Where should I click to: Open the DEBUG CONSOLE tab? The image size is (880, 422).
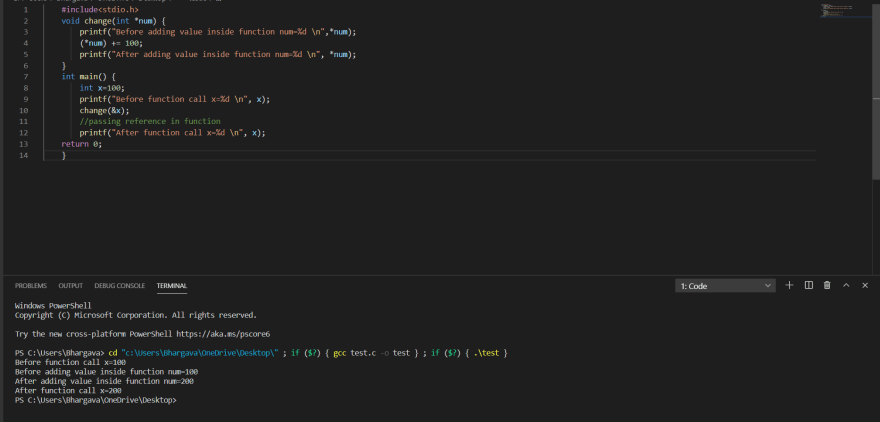pyautogui.click(x=120, y=286)
